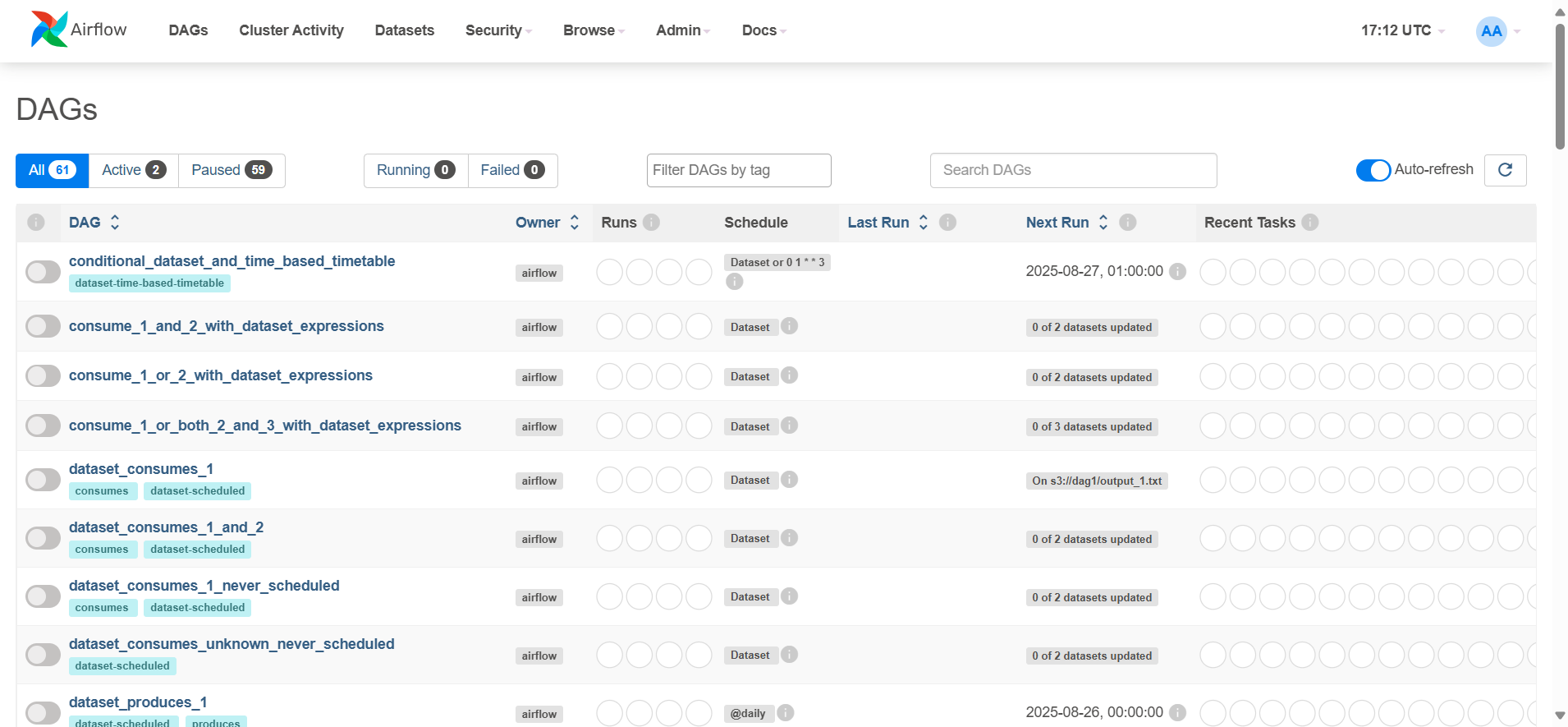Click the @daily schedule label
Screen dimensions: 1568x727
(748, 713)
